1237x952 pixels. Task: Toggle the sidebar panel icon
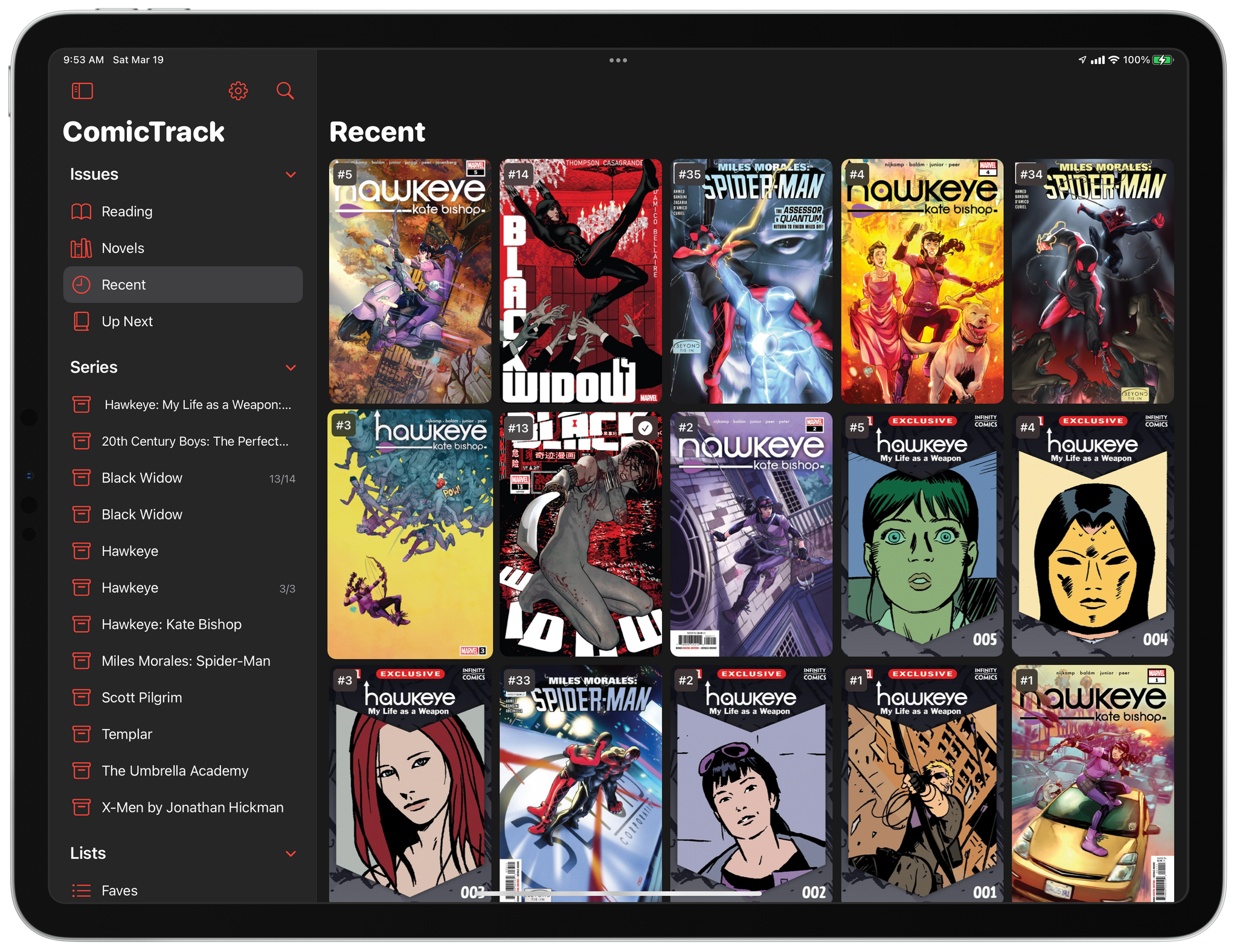[82, 91]
